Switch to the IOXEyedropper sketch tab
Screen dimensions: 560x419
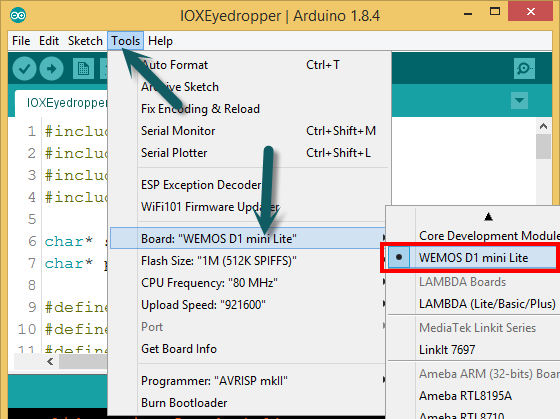coord(61,103)
